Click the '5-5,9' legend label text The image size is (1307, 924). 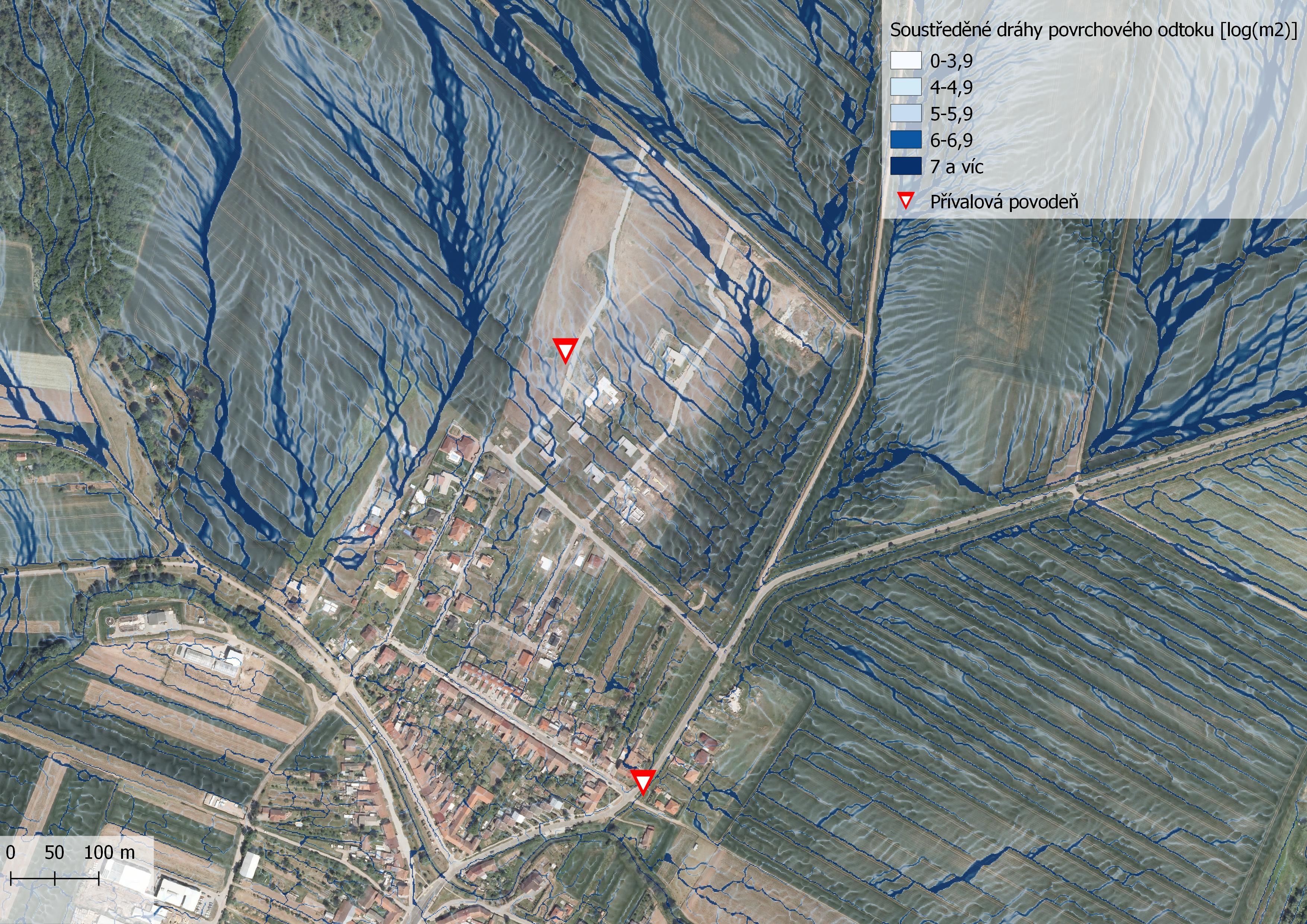[951, 114]
